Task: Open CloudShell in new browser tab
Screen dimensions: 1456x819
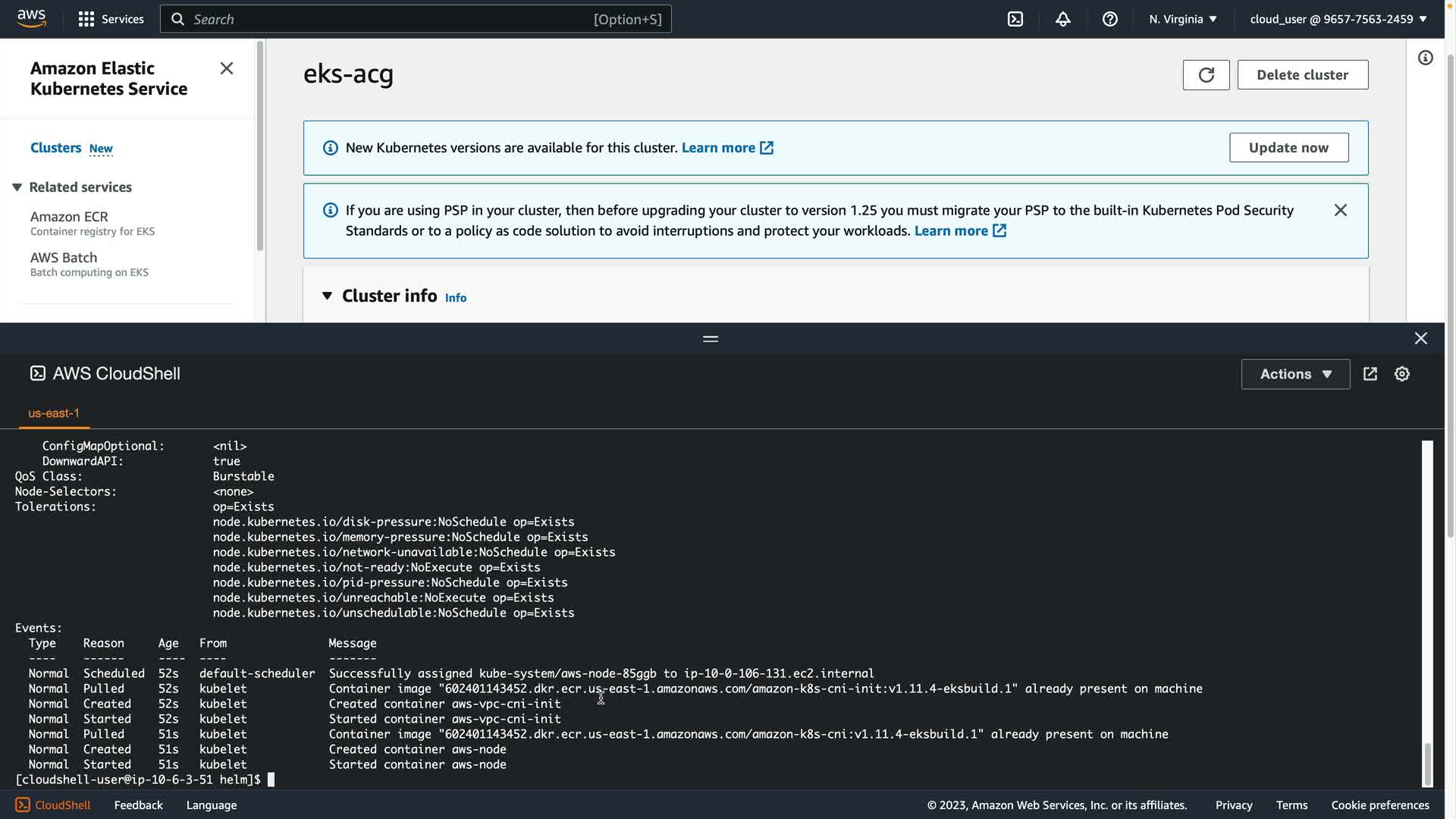Action: (x=1370, y=374)
